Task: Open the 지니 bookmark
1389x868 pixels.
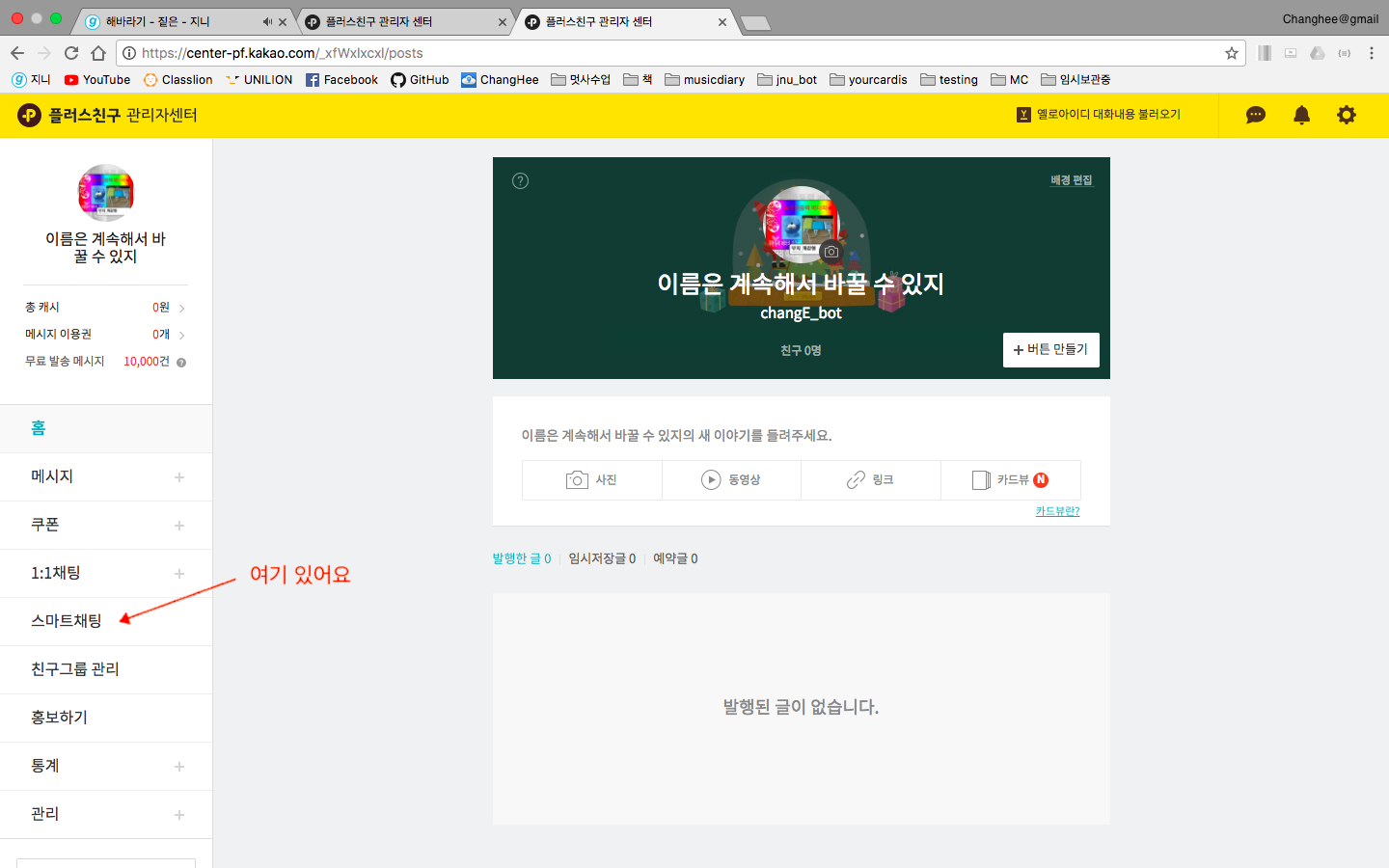Action: 31,80
